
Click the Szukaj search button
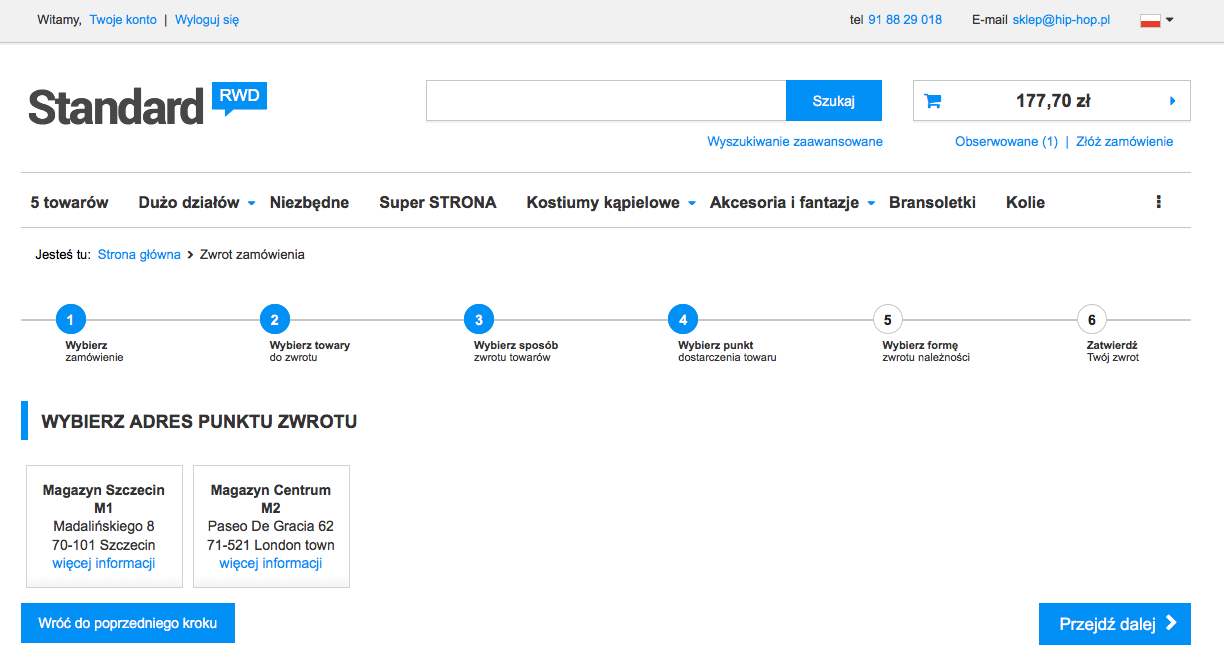tap(833, 101)
